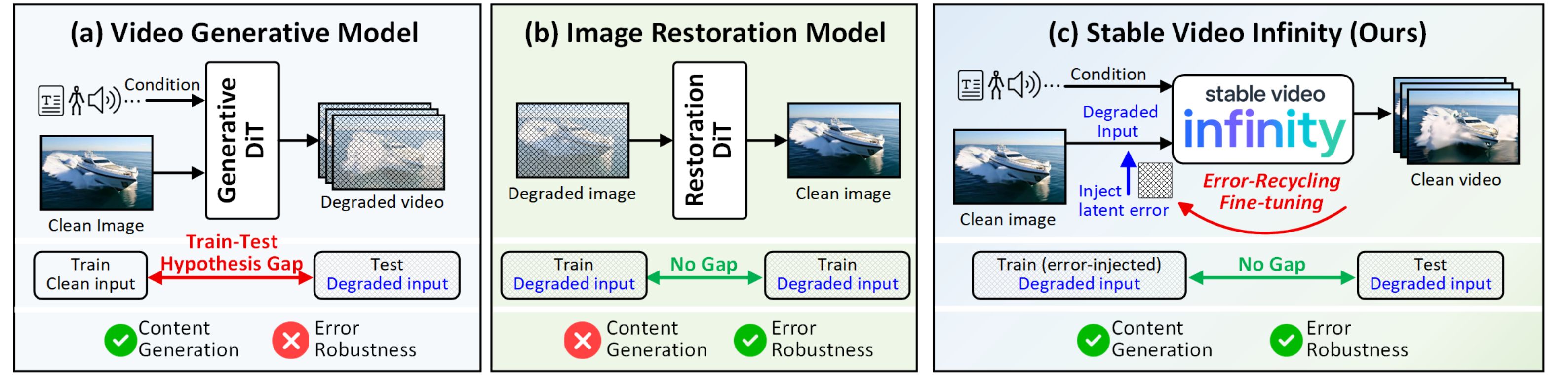Click the Degraded image thumbnail in panel (b)
This screenshot has width=1568, height=387.
[572, 141]
